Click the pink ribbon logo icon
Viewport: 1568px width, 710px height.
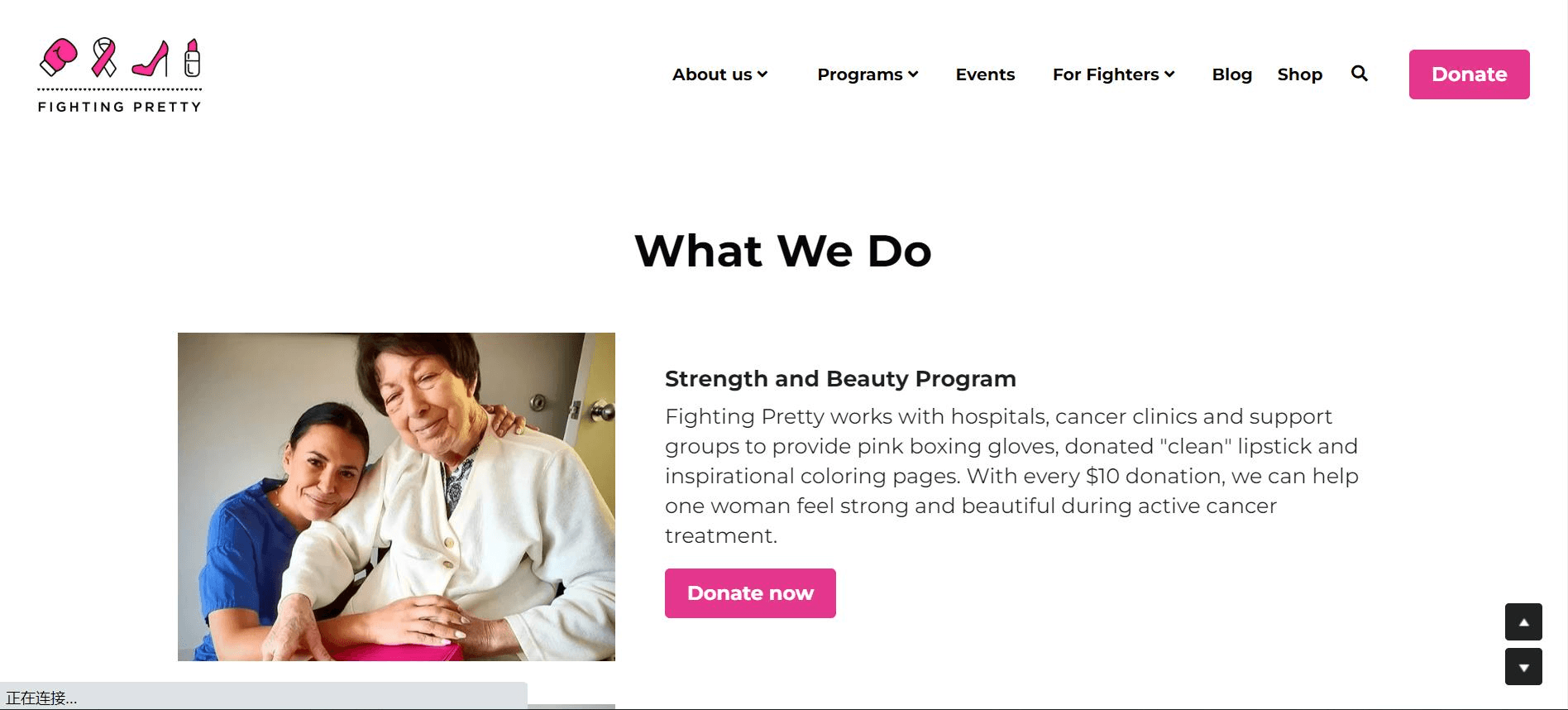tap(103, 57)
